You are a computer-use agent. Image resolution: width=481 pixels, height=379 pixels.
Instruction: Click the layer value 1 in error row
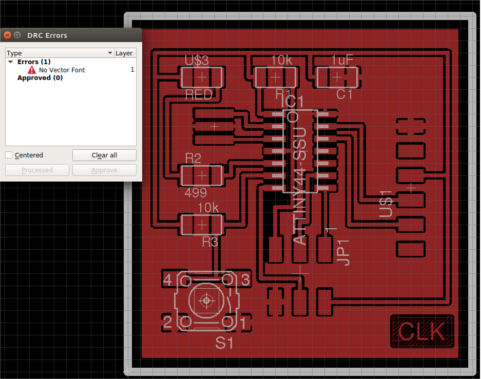click(x=132, y=70)
